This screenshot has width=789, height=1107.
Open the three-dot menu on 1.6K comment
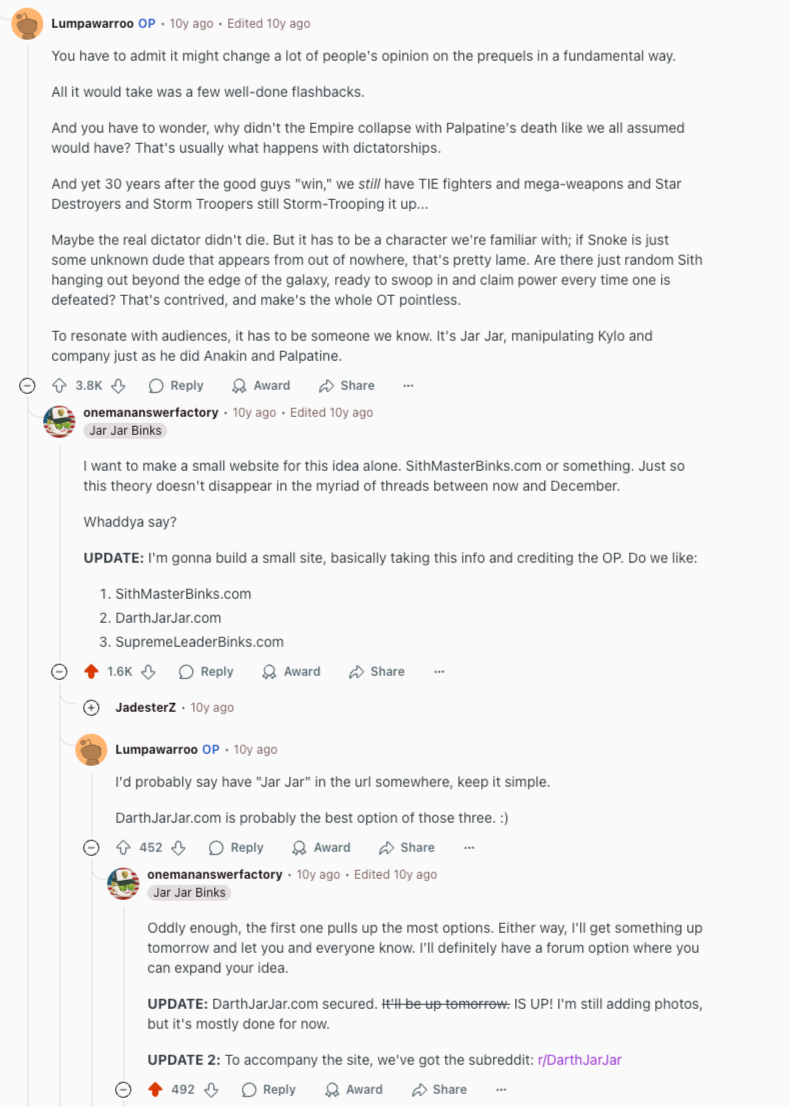pos(439,672)
